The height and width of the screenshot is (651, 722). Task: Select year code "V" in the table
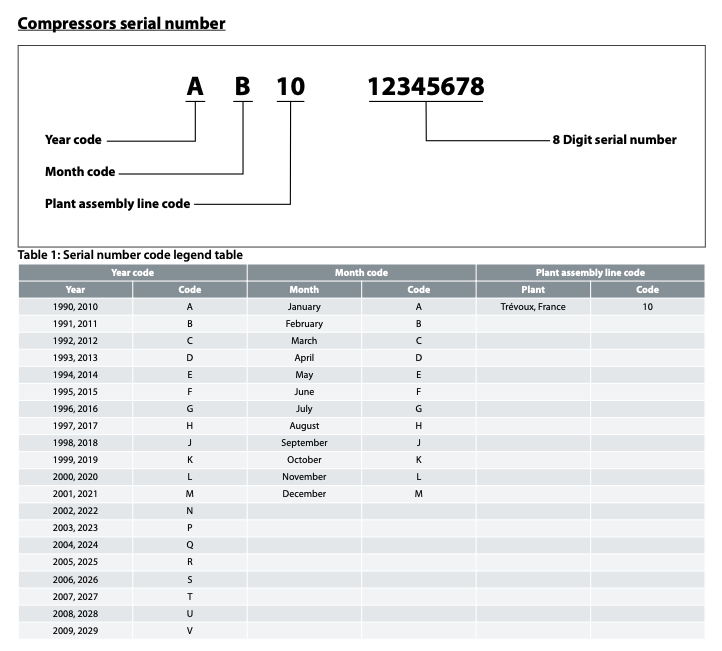190,630
